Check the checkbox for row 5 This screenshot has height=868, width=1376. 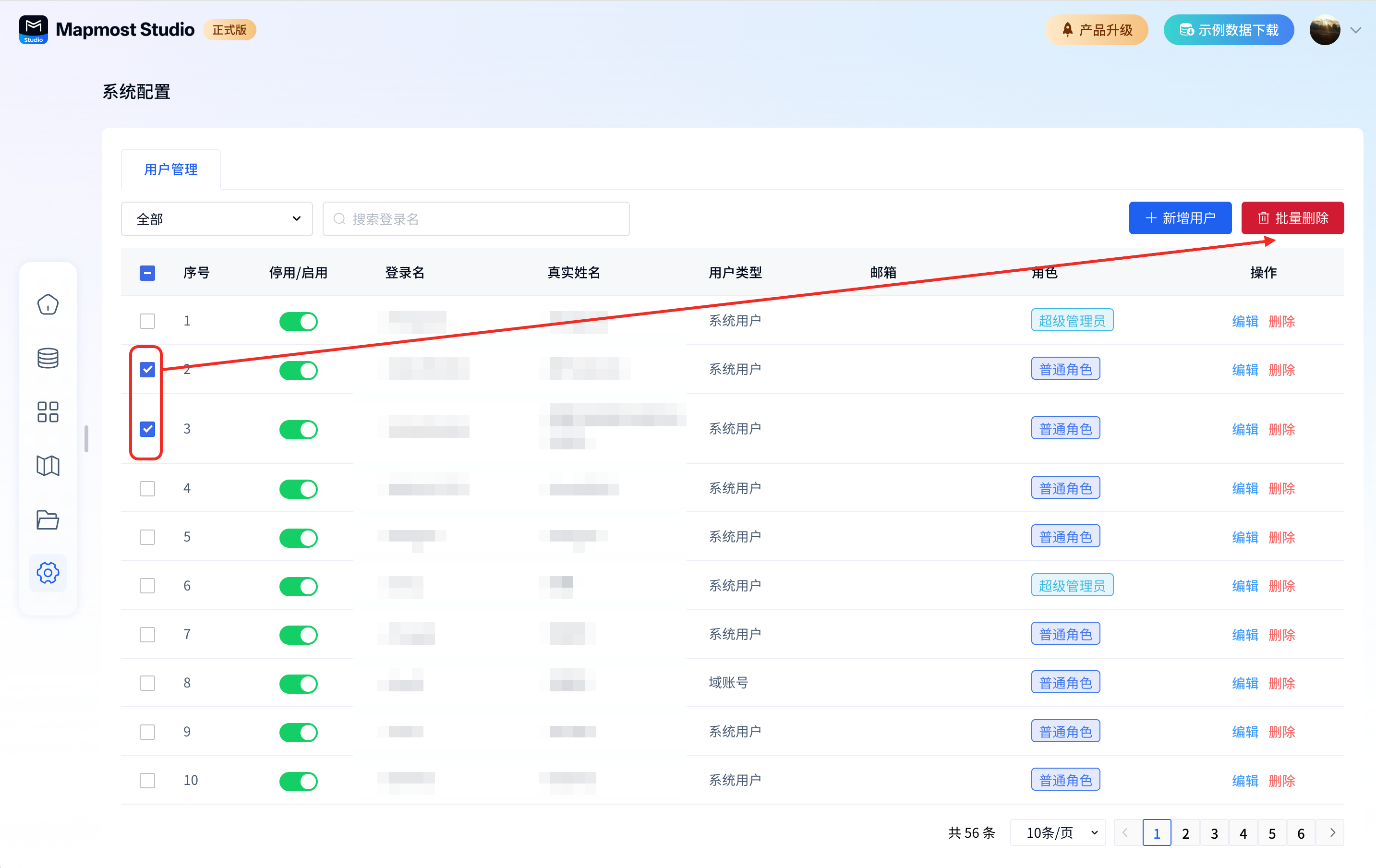point(147,537)
